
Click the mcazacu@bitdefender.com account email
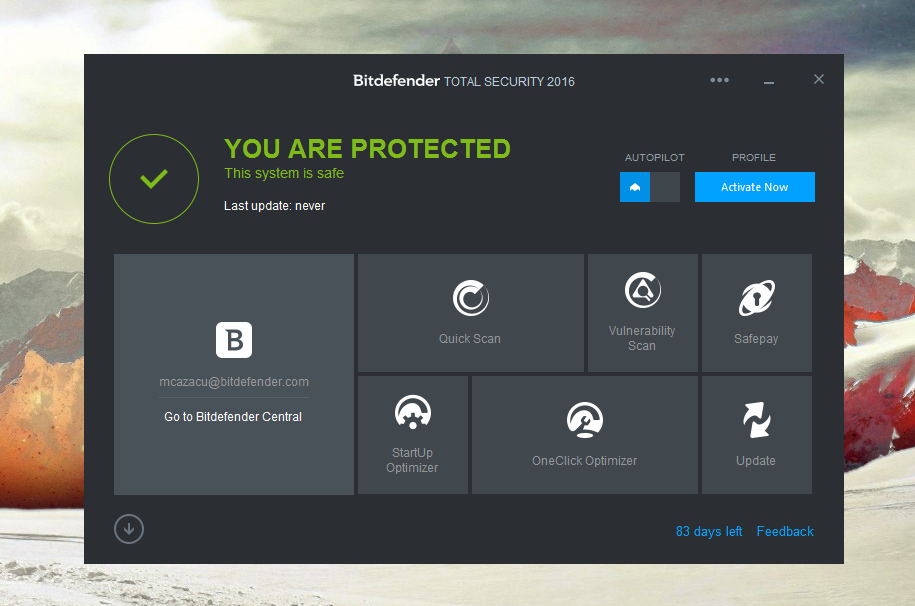pyautogui.click(x=234, y=382)
